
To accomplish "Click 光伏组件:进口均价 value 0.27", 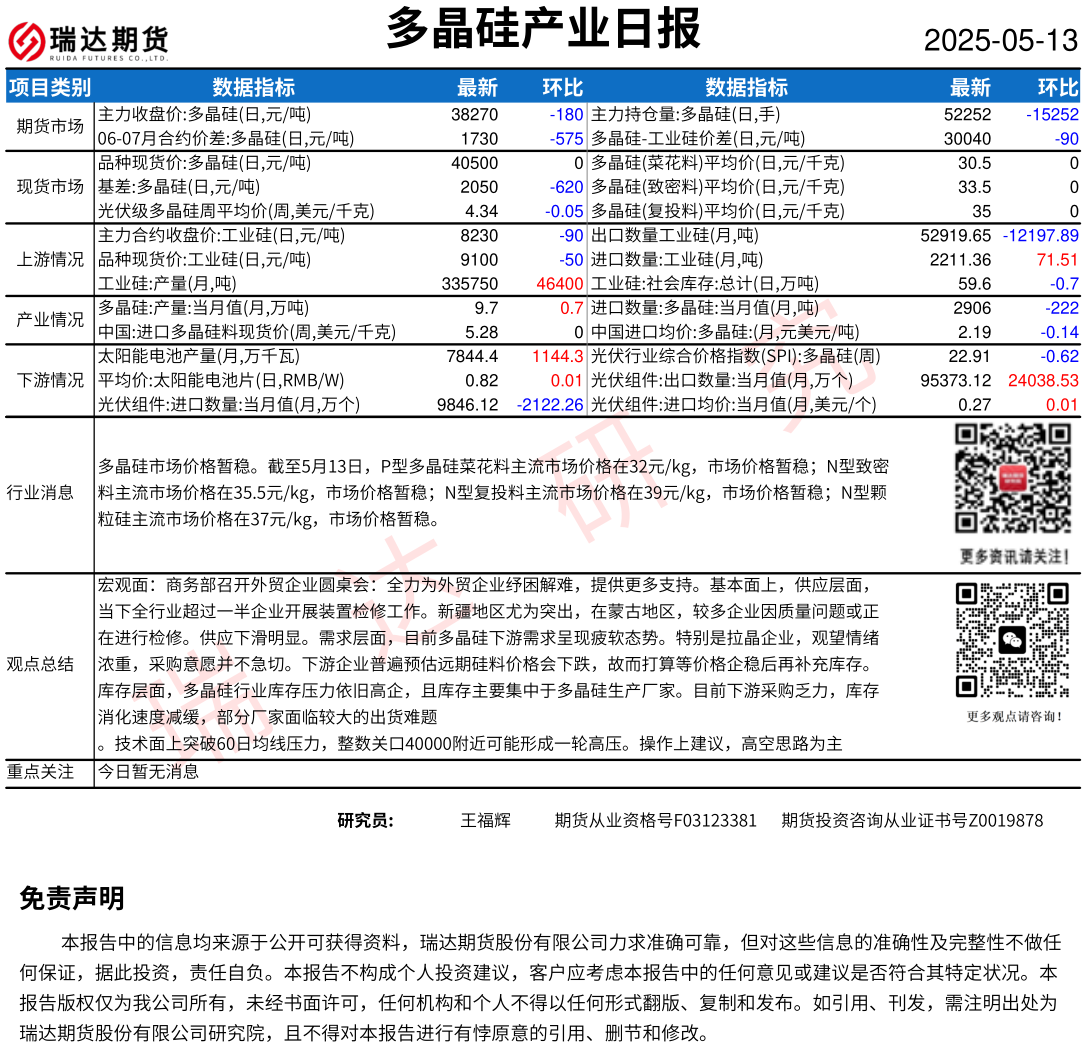I will click(974, 405).
